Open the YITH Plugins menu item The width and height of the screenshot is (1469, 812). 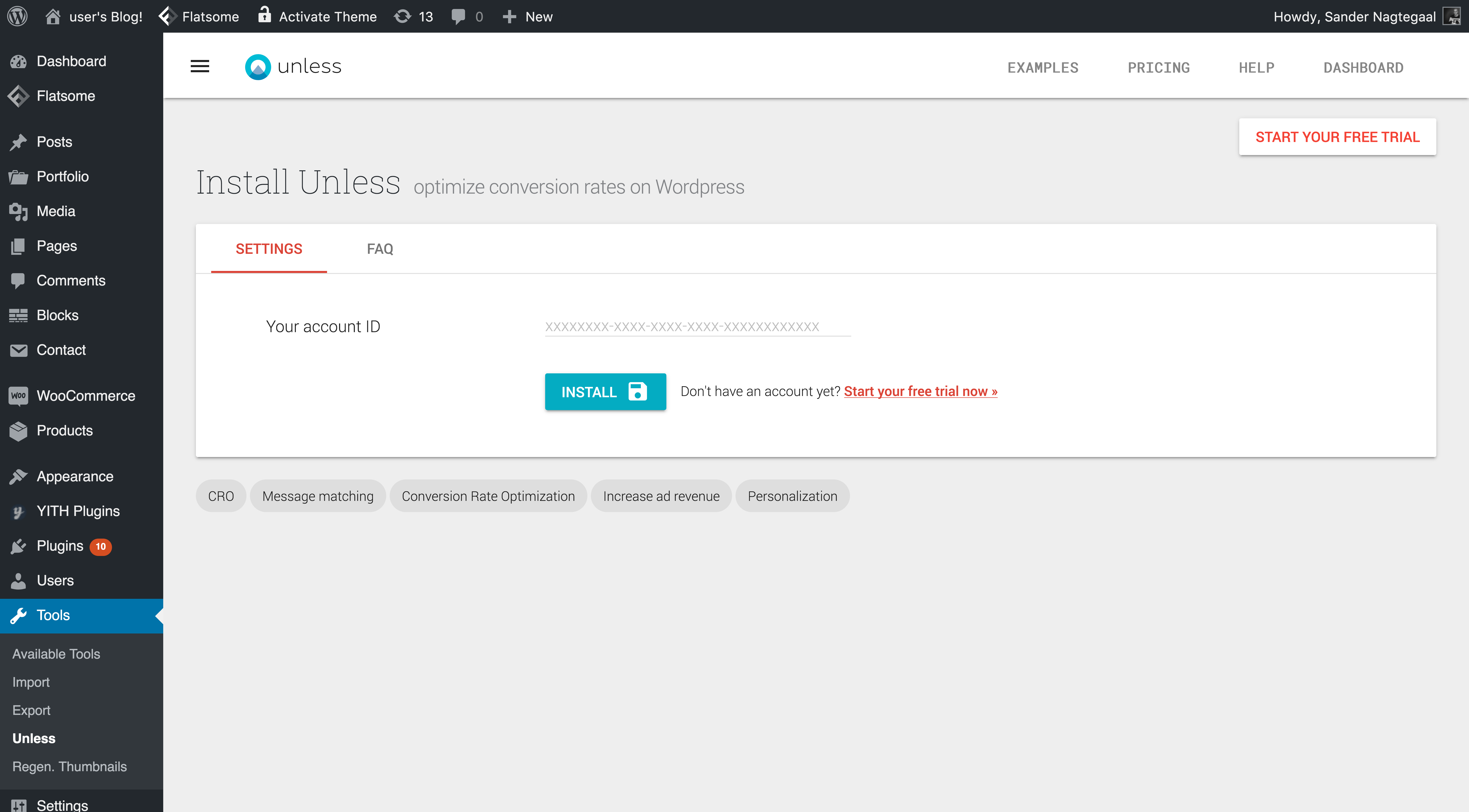[82, 511]
